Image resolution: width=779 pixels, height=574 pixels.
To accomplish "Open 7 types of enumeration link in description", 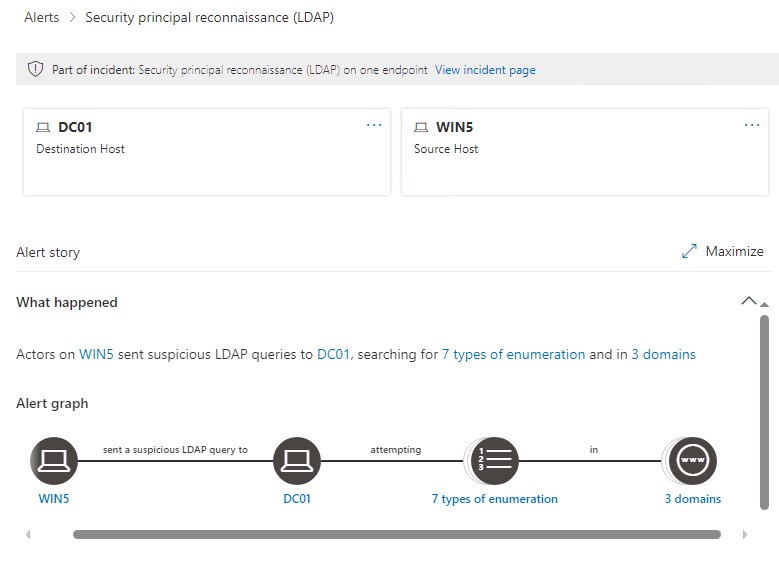I will click(x=513, y=354).
